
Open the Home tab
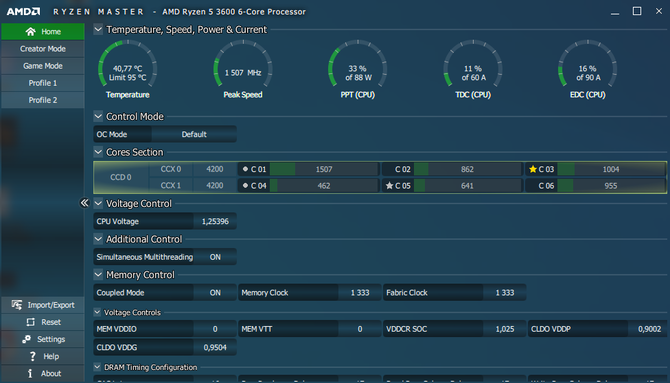pos(43,32)
